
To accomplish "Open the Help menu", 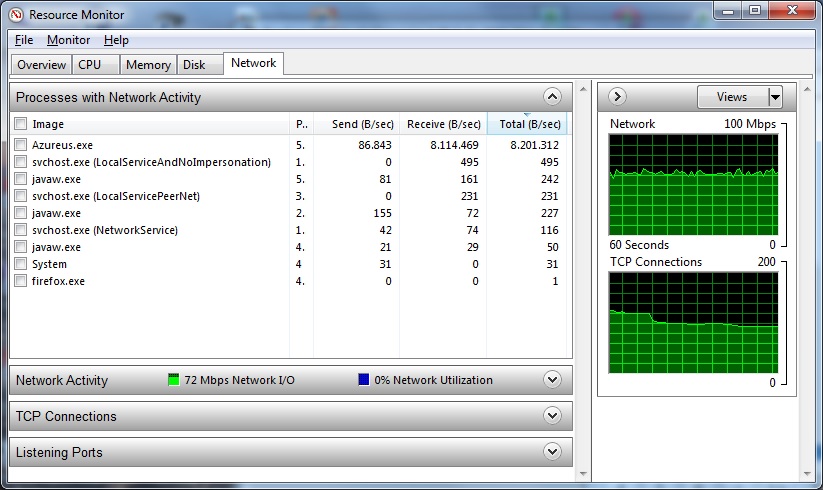I will [x=116, y=40].
